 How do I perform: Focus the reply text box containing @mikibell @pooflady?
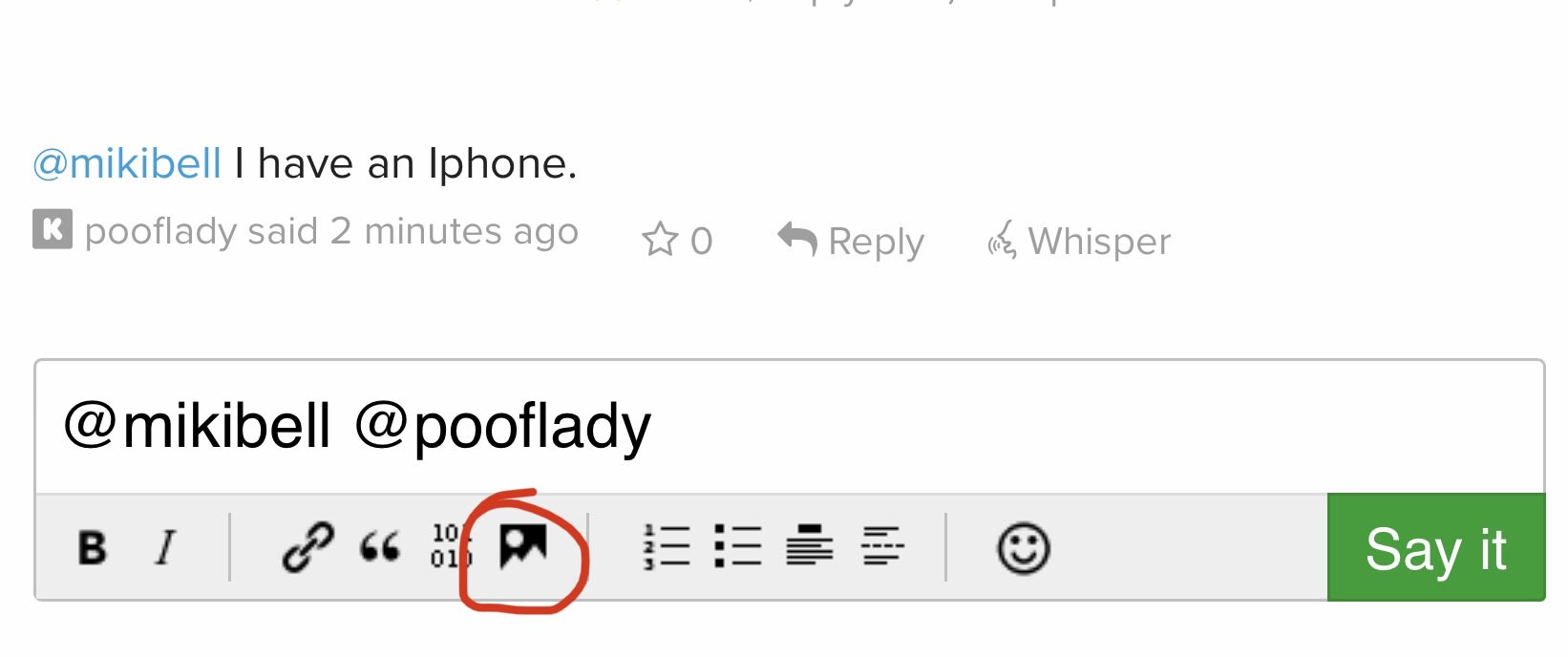[790, 427]
